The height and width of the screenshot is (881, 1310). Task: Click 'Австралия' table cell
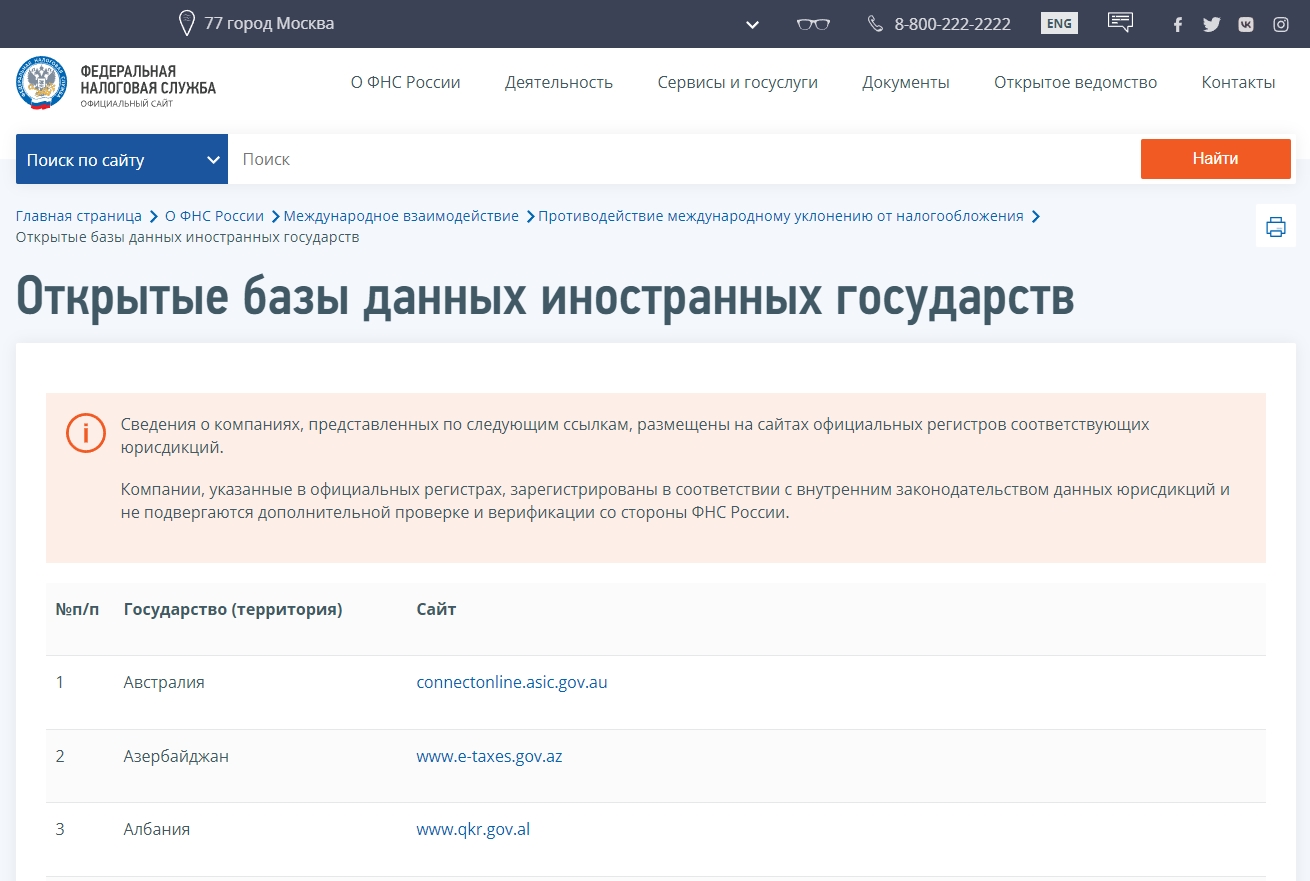(x=164, y=682)
